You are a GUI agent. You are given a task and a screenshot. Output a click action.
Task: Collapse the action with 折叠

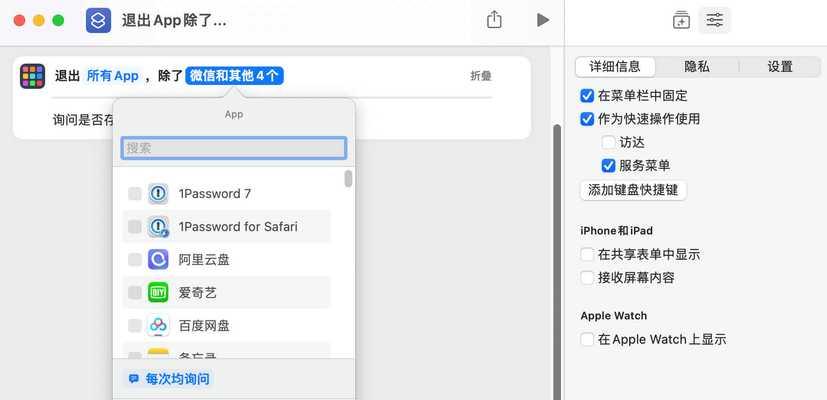480,76
